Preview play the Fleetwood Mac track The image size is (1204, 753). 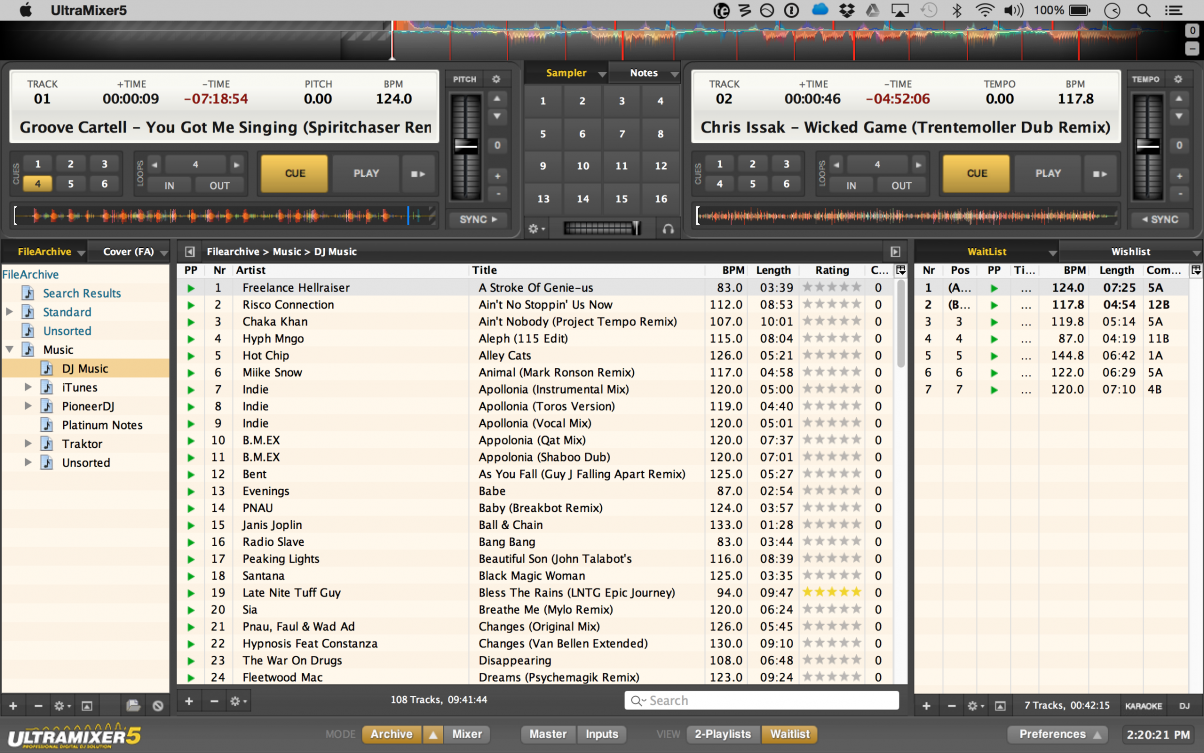(x=191, y=678)
